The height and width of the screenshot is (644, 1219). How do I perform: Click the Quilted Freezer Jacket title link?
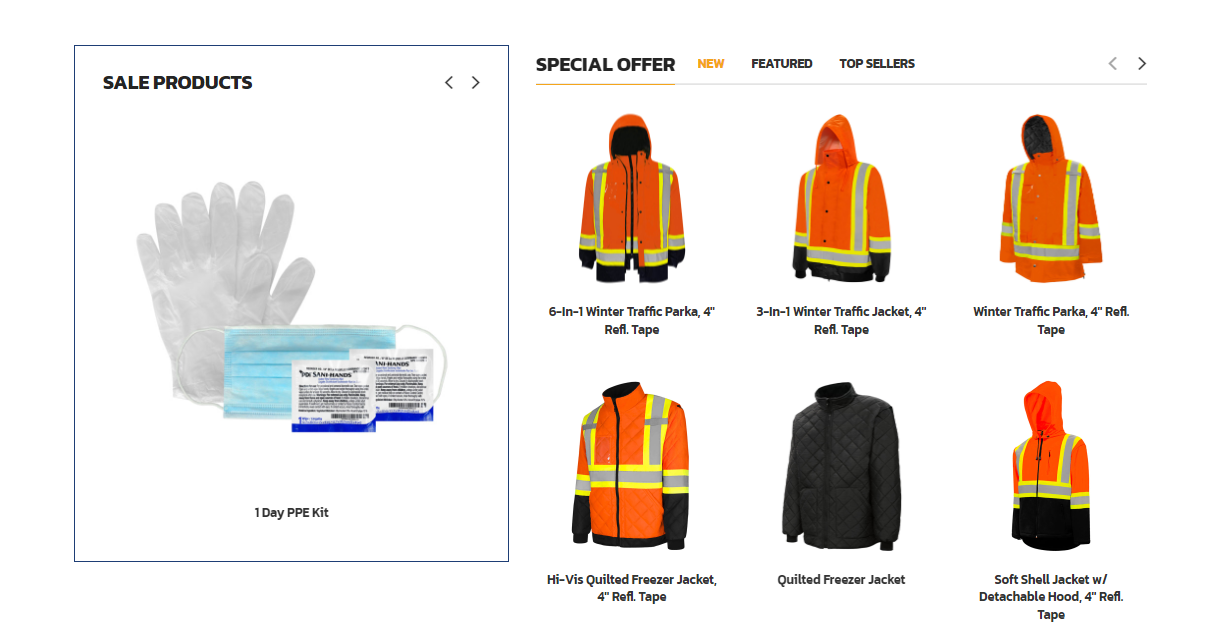point(841,580)
